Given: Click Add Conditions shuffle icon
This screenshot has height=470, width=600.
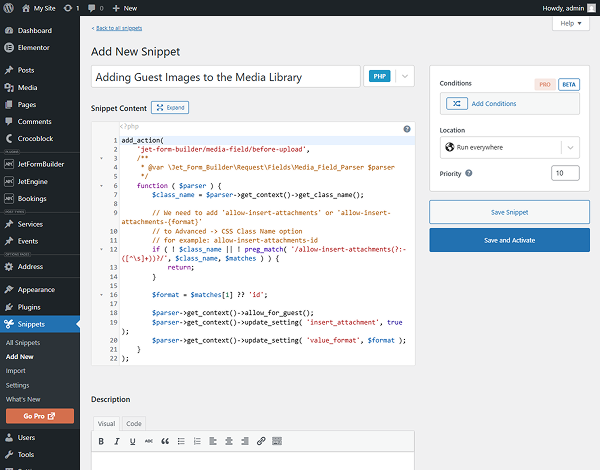Looking at the screenshot, I should 457,104.
